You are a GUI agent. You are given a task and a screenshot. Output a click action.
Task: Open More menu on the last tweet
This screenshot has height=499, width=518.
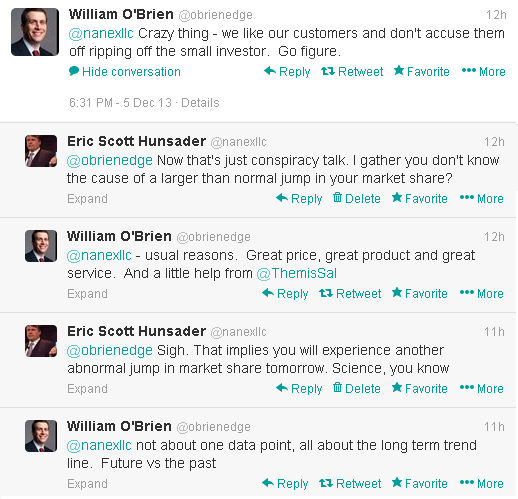pos(481,483)
